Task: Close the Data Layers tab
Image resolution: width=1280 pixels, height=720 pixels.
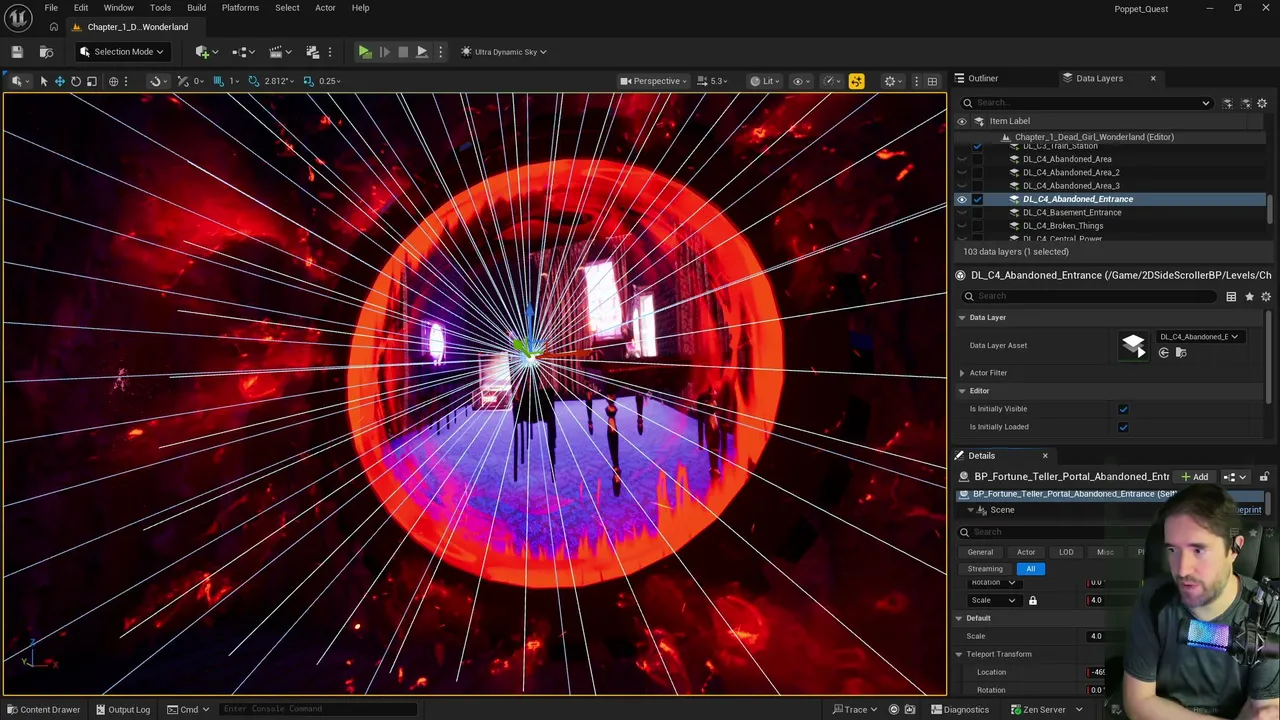Action: [1152, 78]
